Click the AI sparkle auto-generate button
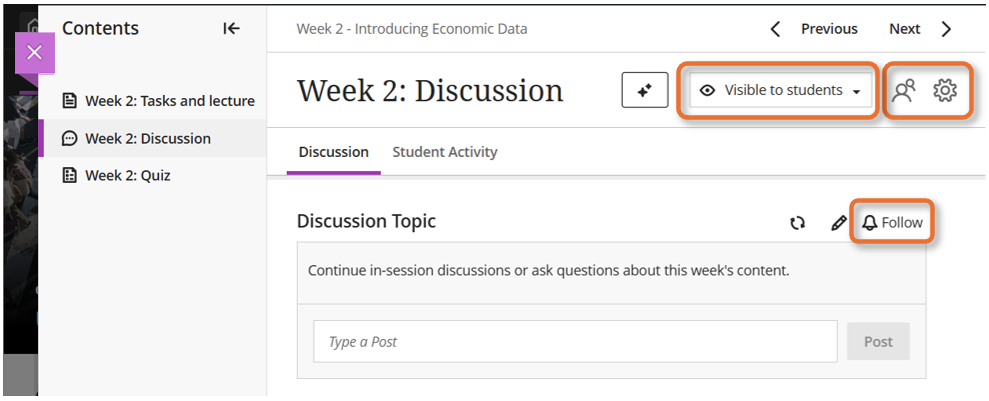 (645, 90)
